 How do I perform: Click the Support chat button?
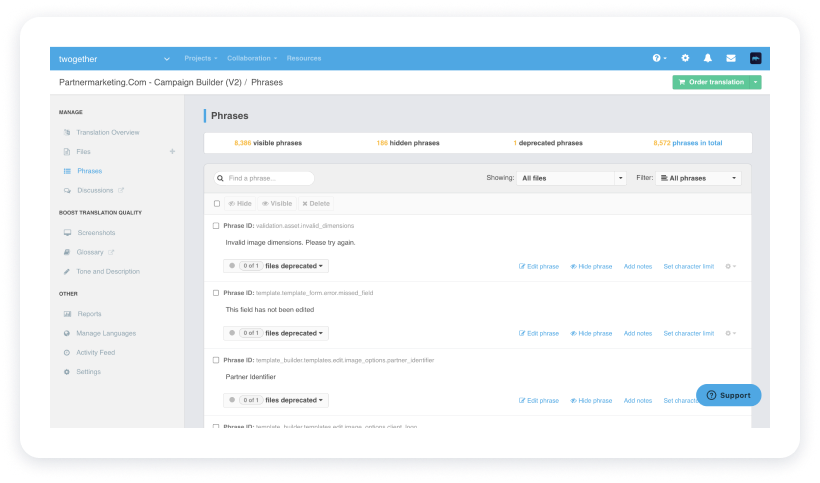click(728, 395)
